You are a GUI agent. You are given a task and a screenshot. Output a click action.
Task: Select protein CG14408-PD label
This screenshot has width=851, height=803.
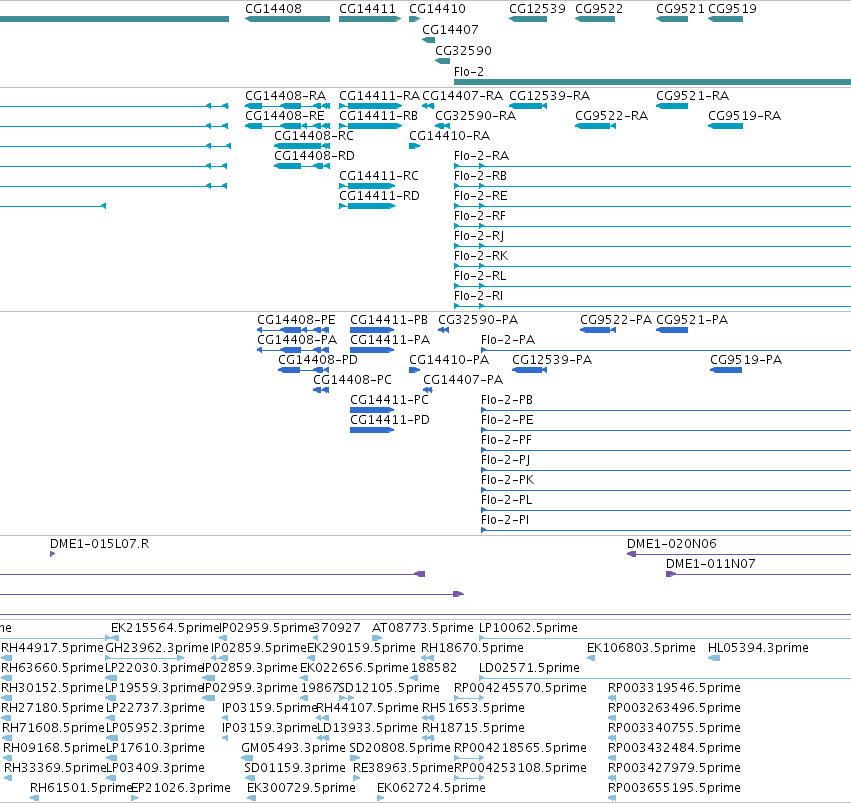(318, 360)
